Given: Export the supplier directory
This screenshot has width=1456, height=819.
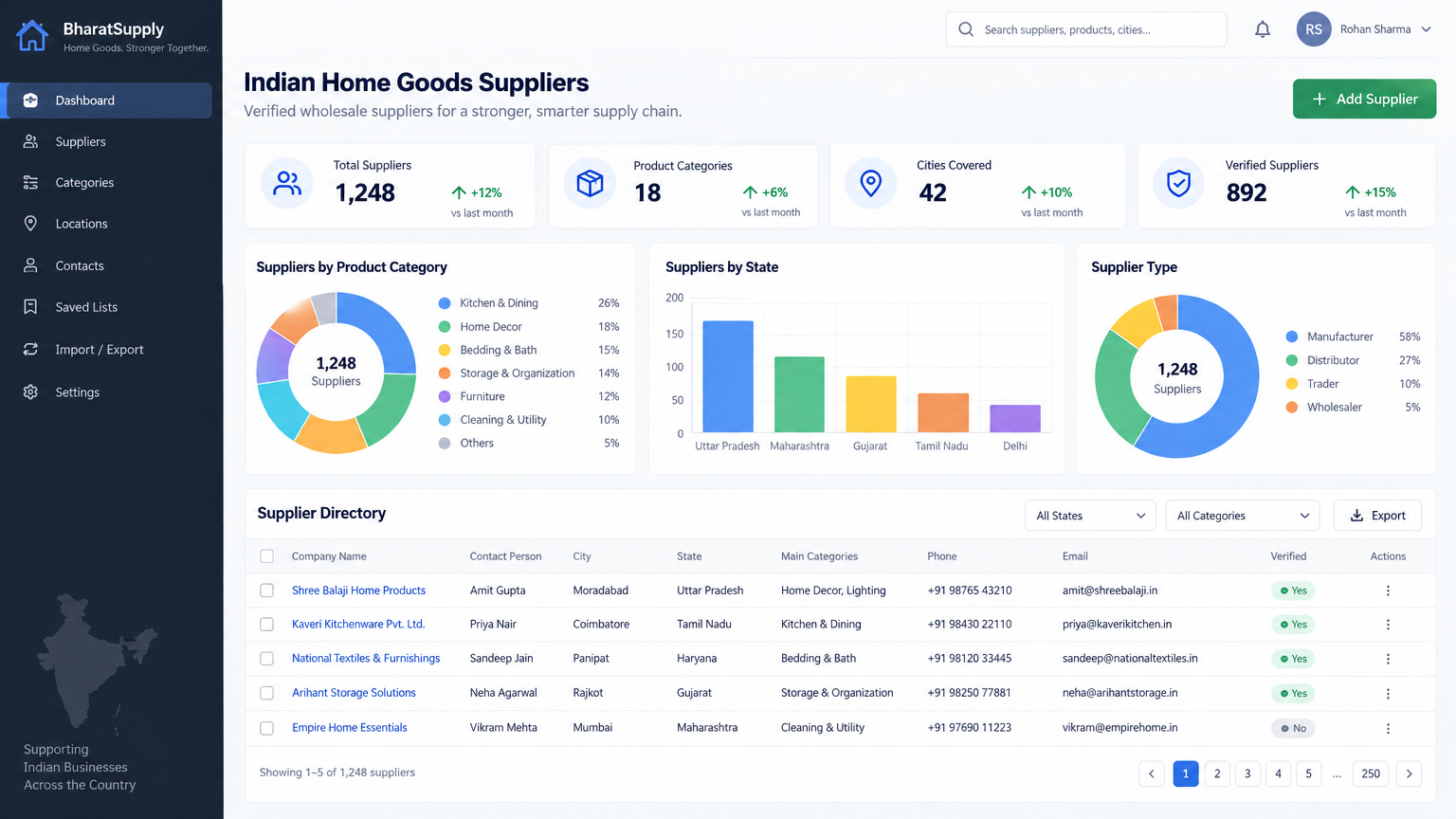Looking at the screenshot, I should [x=1377, y=516].
